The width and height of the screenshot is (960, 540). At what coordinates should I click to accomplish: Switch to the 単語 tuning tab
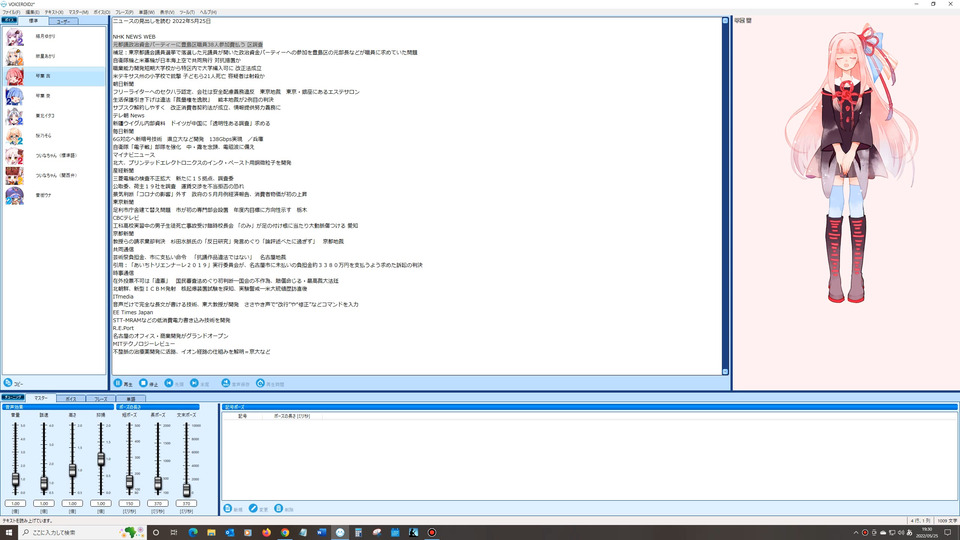pyautogui.click(x=130, y=399)
